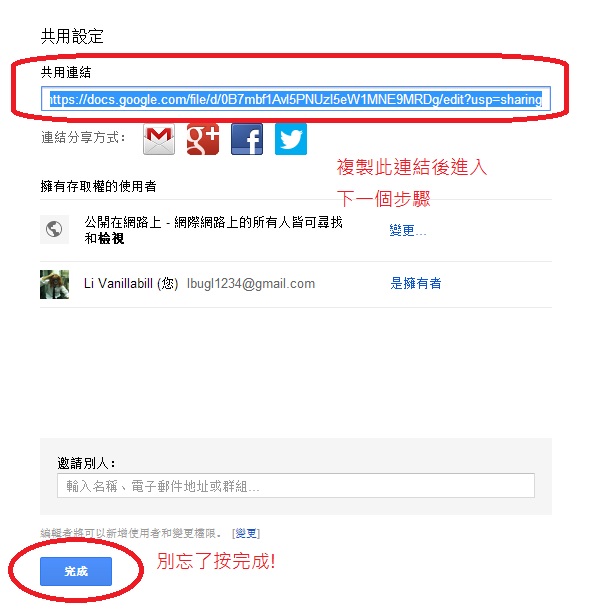The width and height of the screenshot is (592, 612).
Task: Share the link on Facebook icon
Action: point(247,139)
